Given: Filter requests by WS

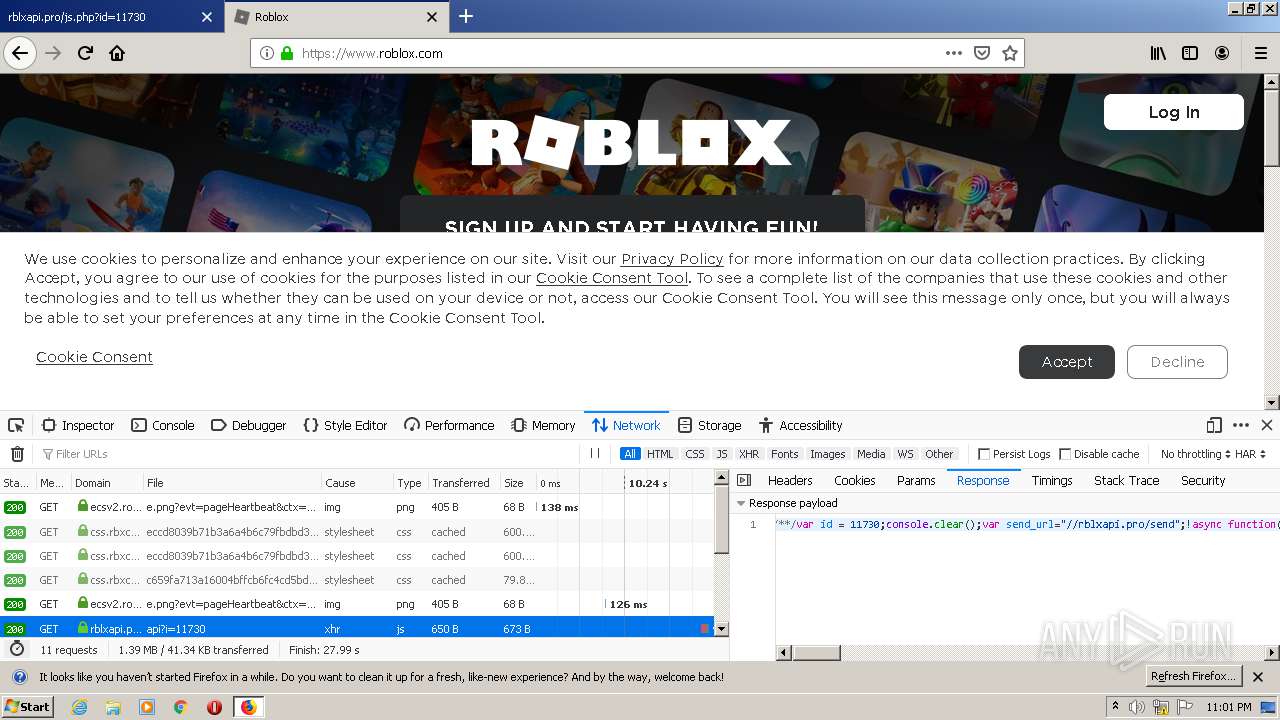Looking at the screenshot, I should point(905,454).
